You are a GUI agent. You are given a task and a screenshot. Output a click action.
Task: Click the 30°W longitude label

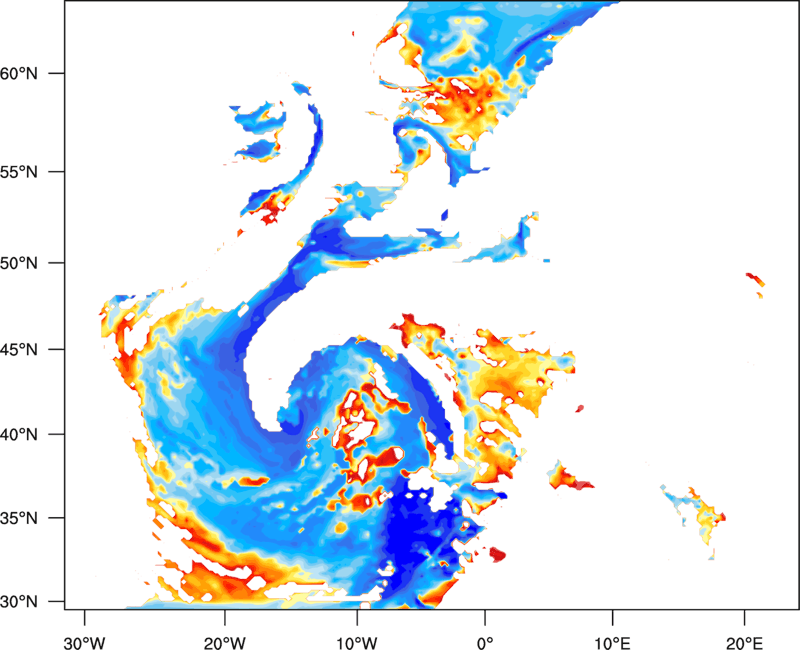[x=84, y=643]
